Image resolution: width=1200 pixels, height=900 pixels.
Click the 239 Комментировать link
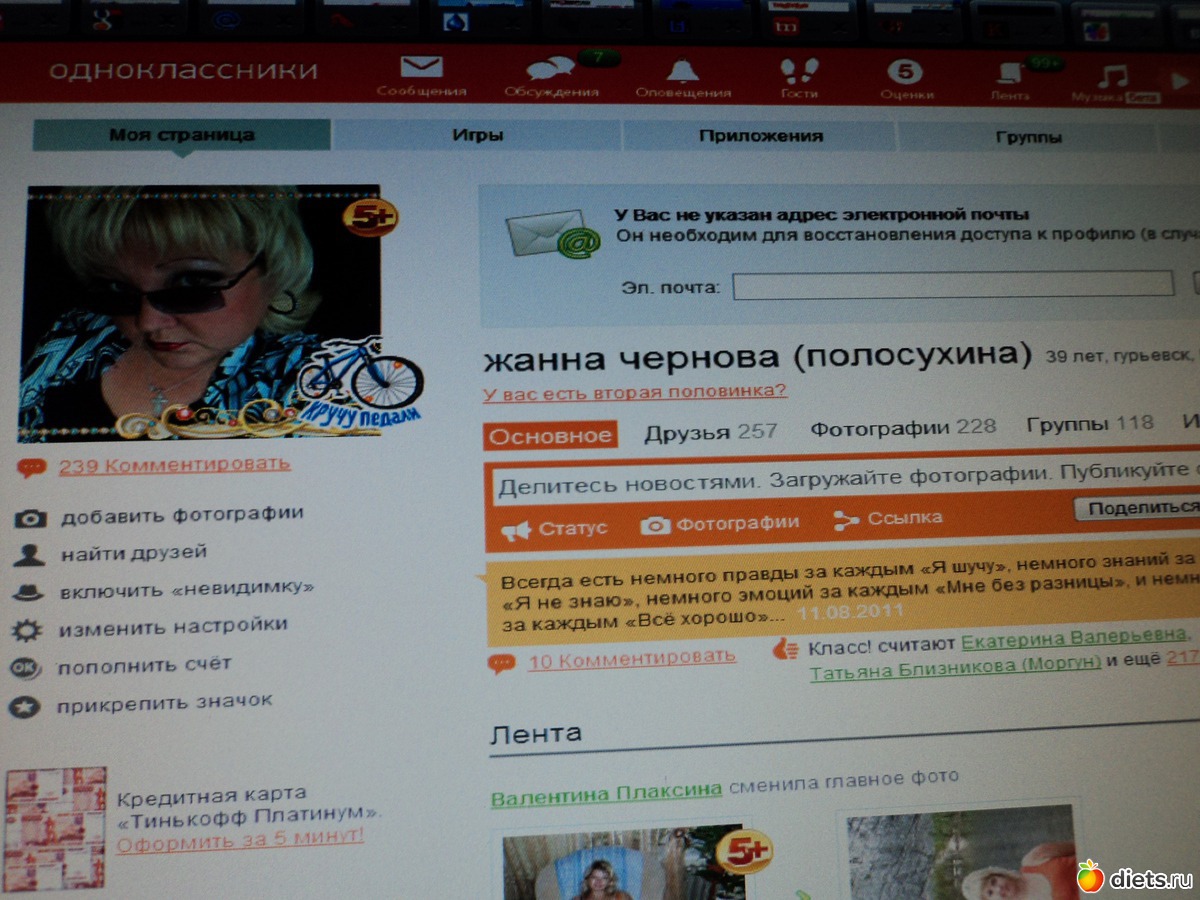pos(174,464)
